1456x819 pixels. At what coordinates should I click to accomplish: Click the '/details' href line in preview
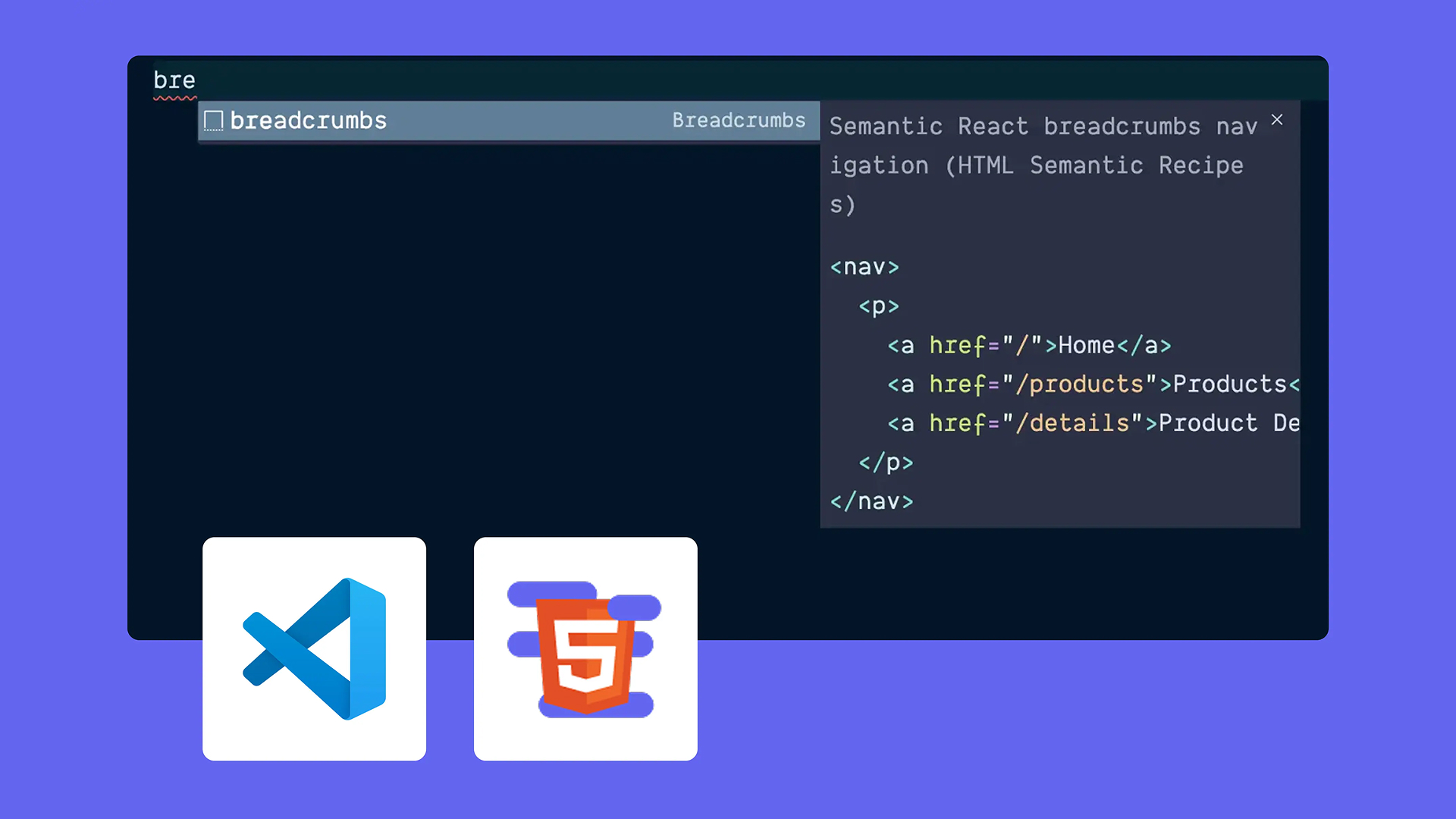[1094, 423]
